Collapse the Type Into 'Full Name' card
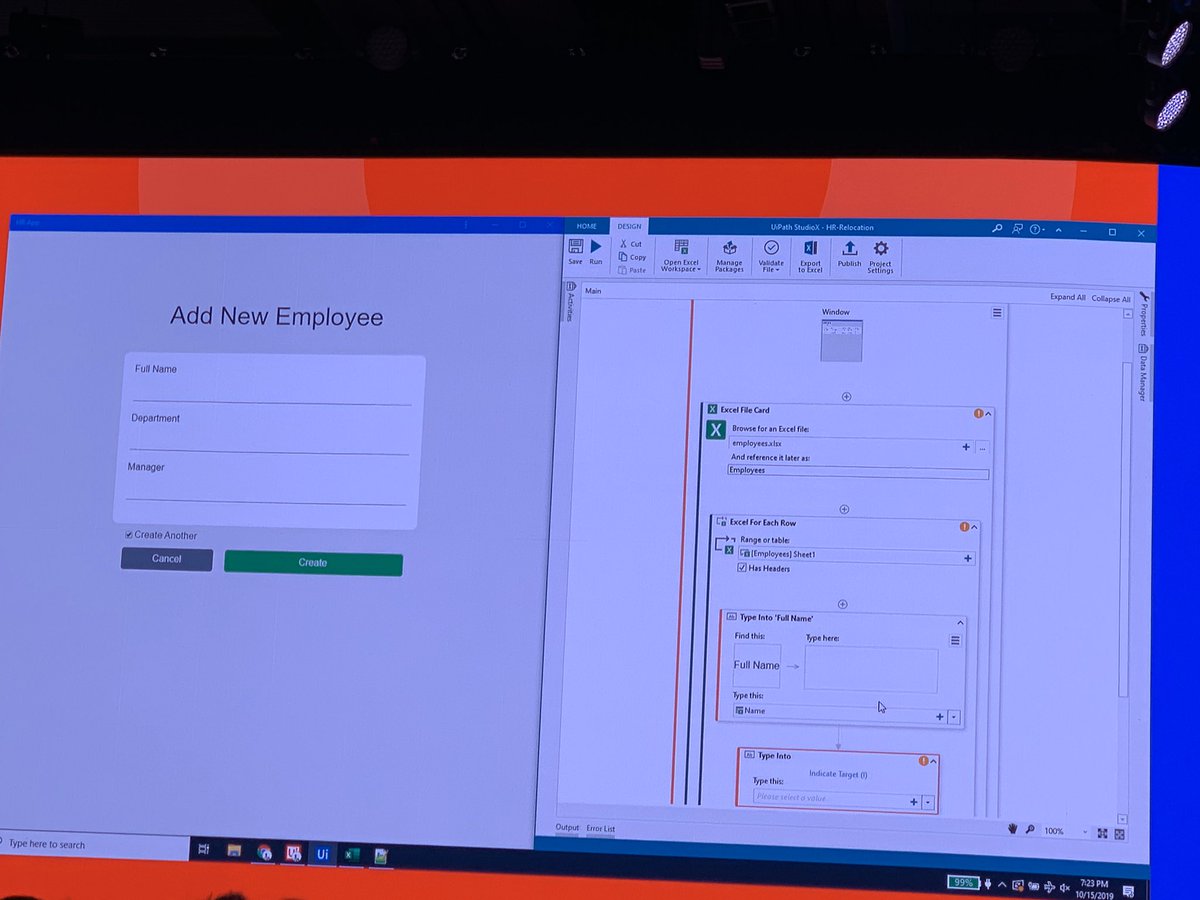This screenshot has height=900, width=1200. [960, 620]
